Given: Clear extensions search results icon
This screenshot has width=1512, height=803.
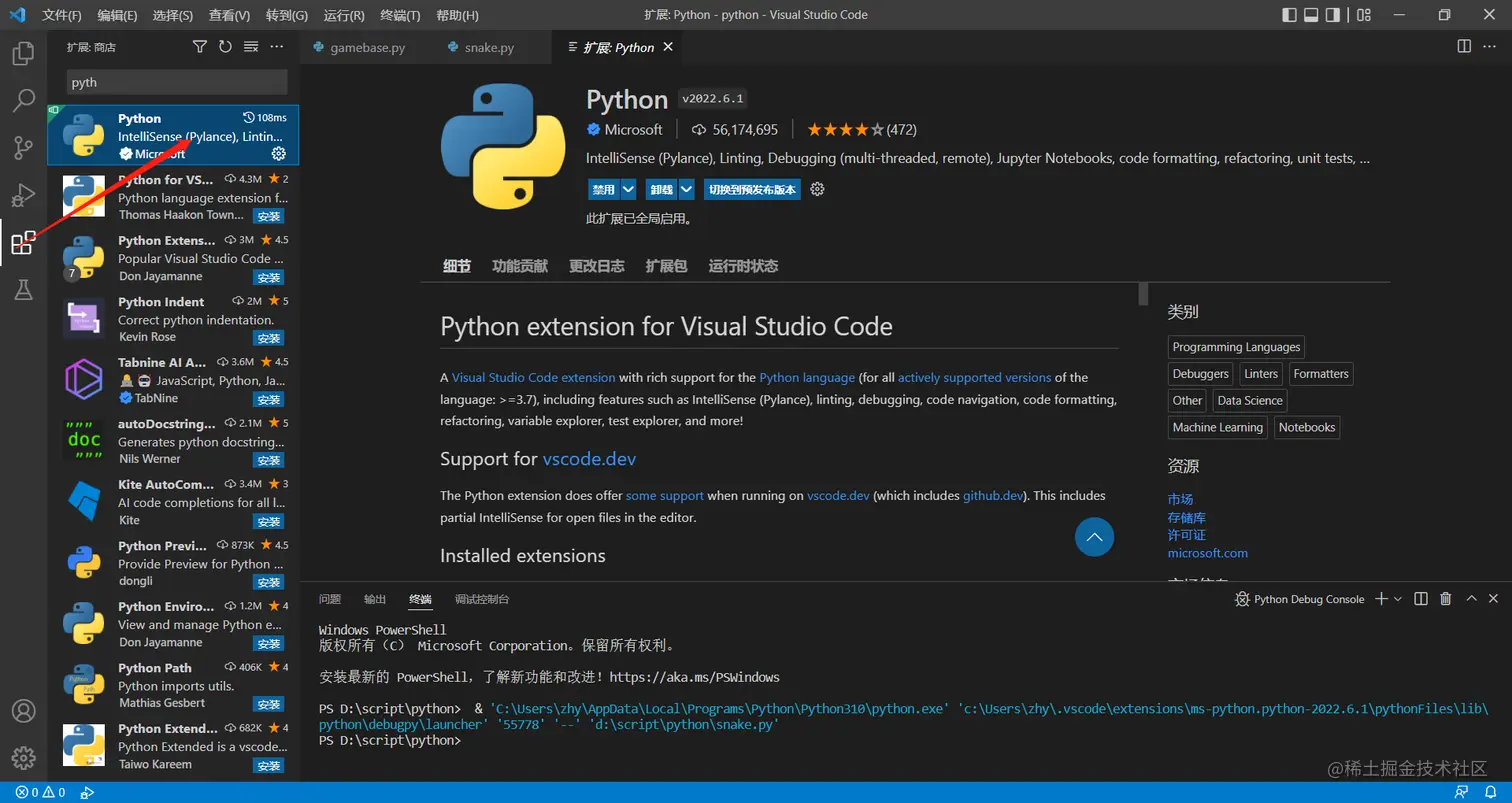Looking at the screenshot, I should 251,47.
